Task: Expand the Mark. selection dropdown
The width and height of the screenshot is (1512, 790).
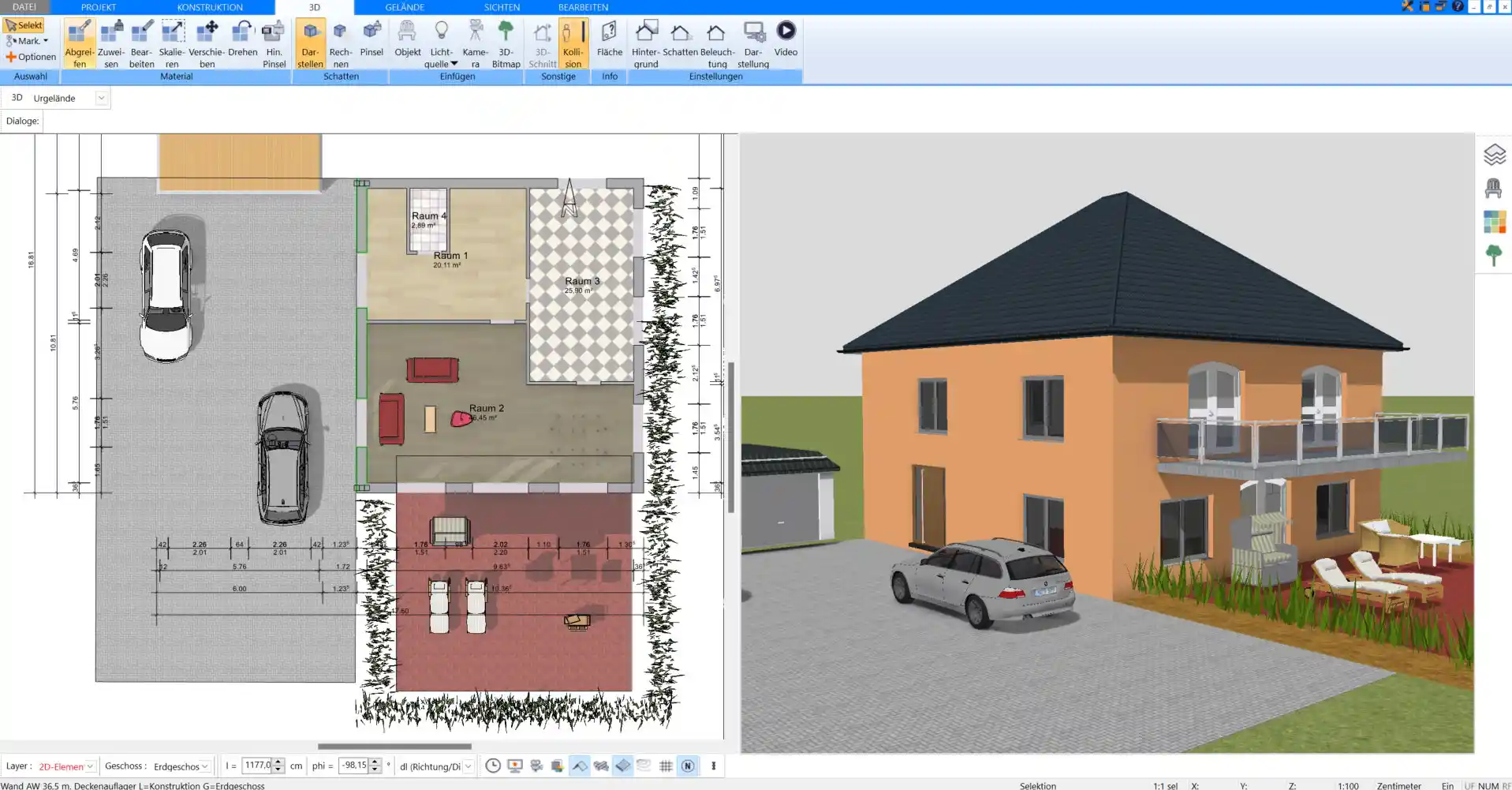Action: pos(46,41)
